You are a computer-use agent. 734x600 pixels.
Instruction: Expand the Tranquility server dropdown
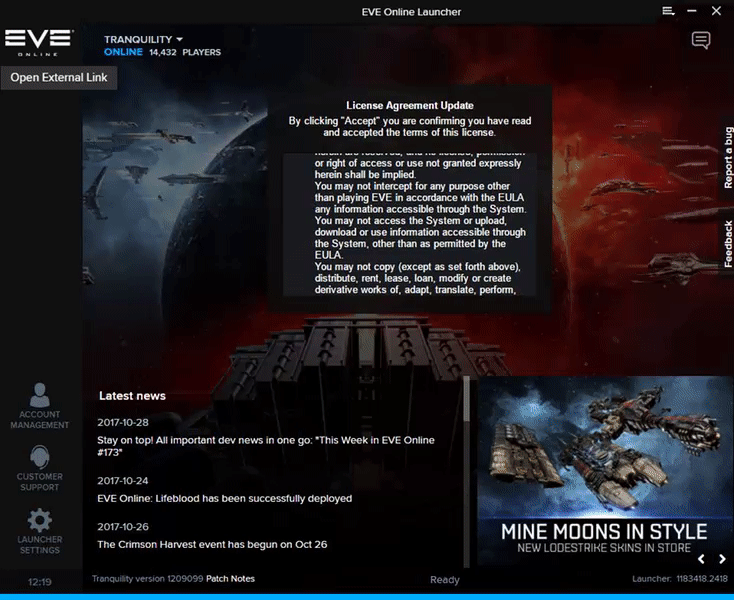(x=143, y=39)
